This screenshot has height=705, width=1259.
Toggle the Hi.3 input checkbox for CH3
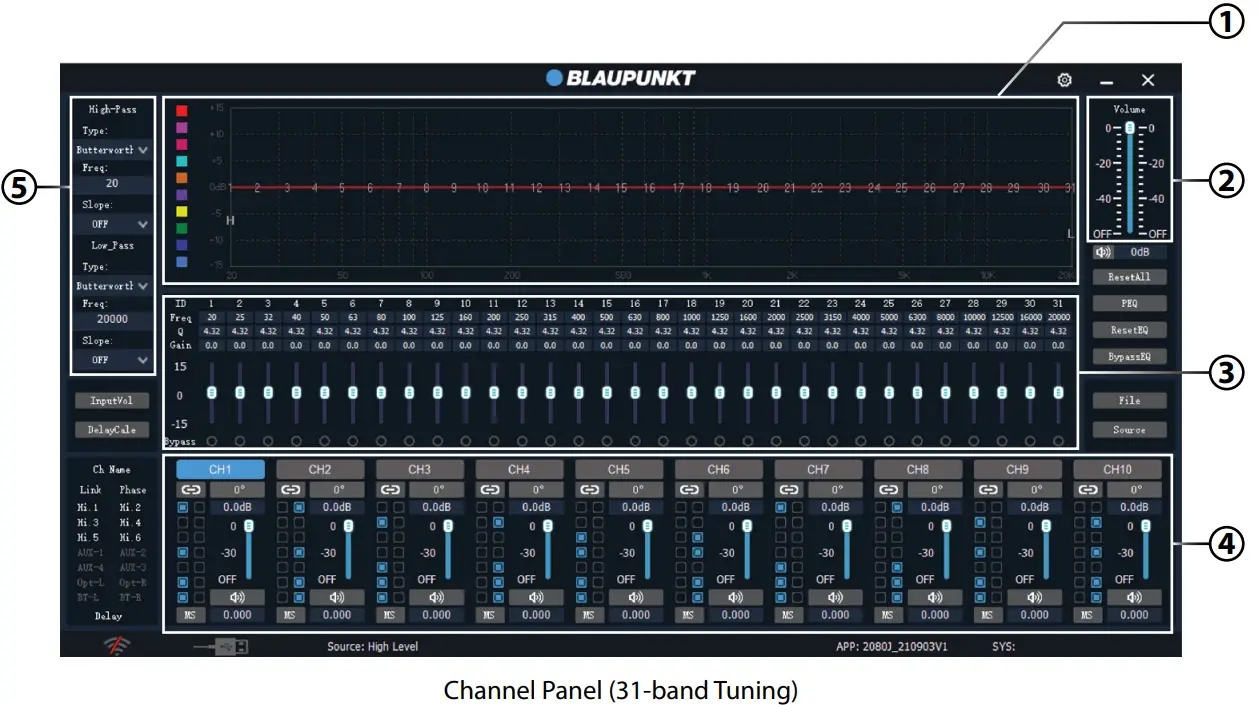382,523
